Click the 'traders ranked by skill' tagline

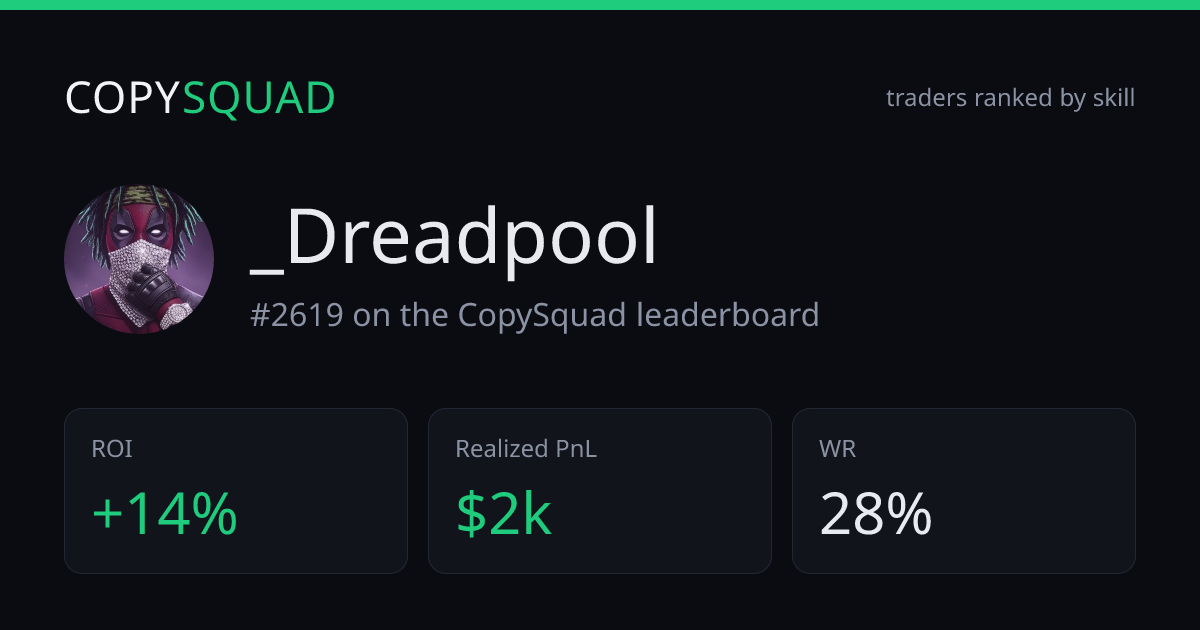[x=1010, y=98]
